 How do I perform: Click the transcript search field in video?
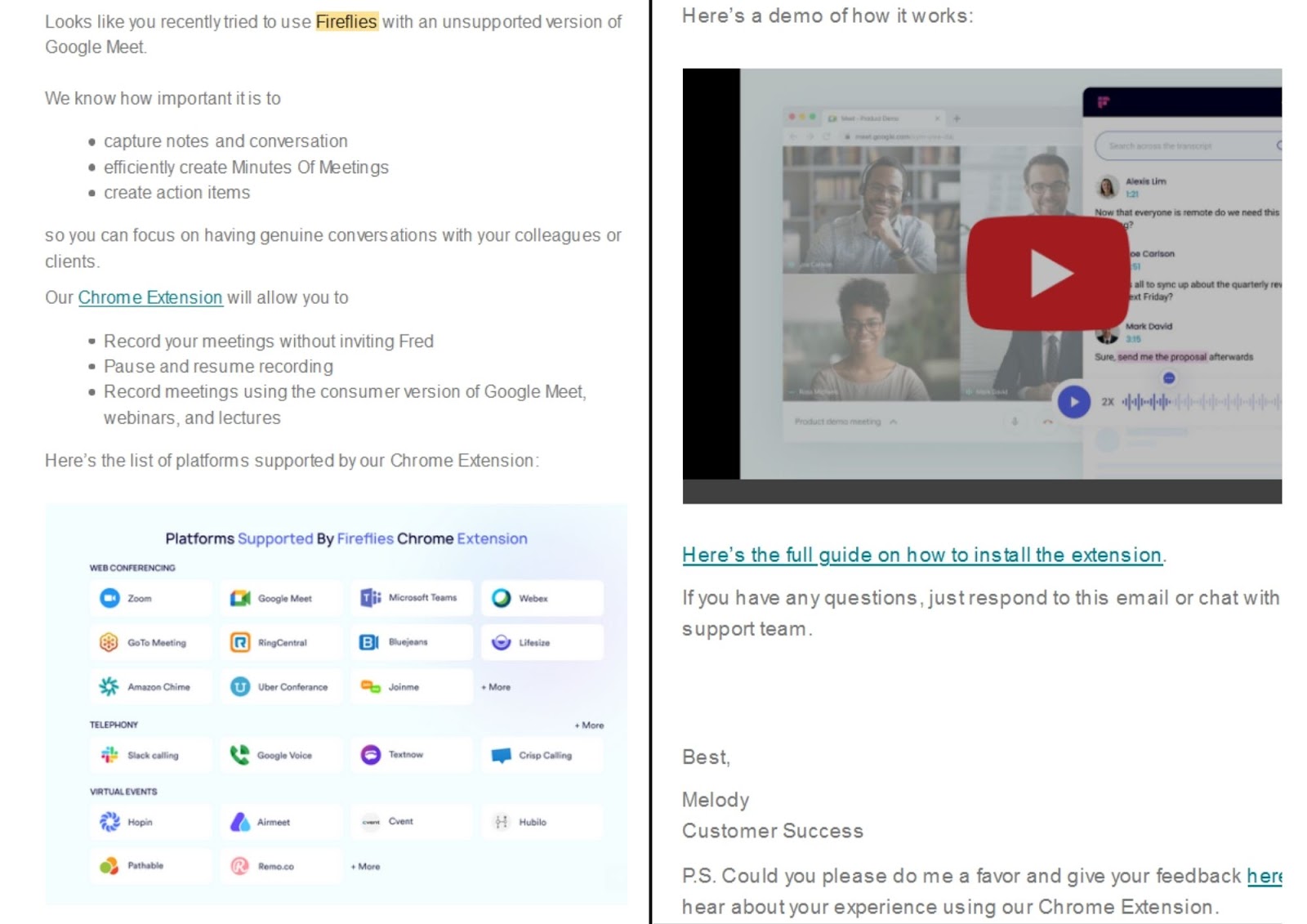pos(1189,145)
